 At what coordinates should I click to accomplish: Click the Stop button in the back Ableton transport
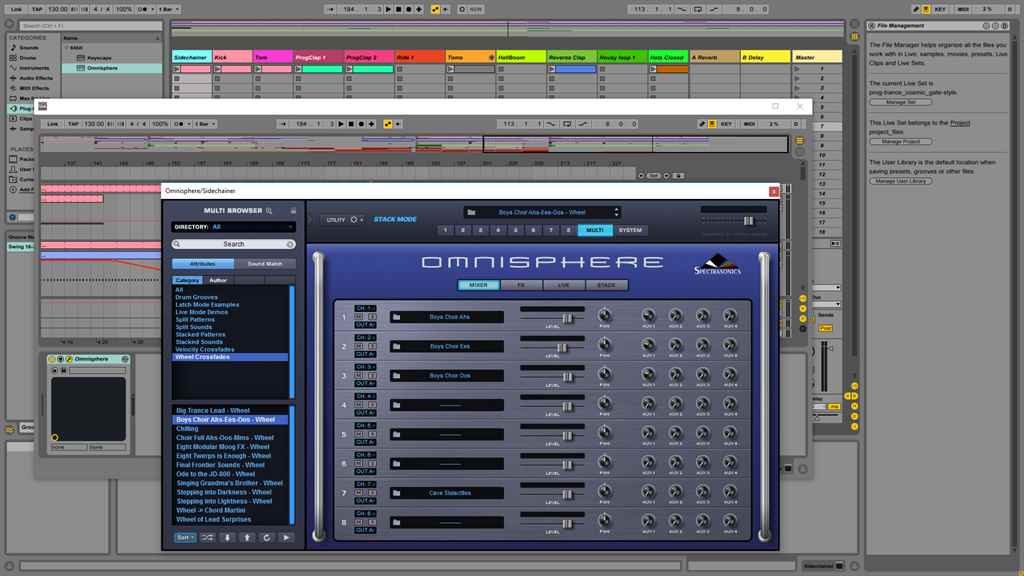pos(398,10)
